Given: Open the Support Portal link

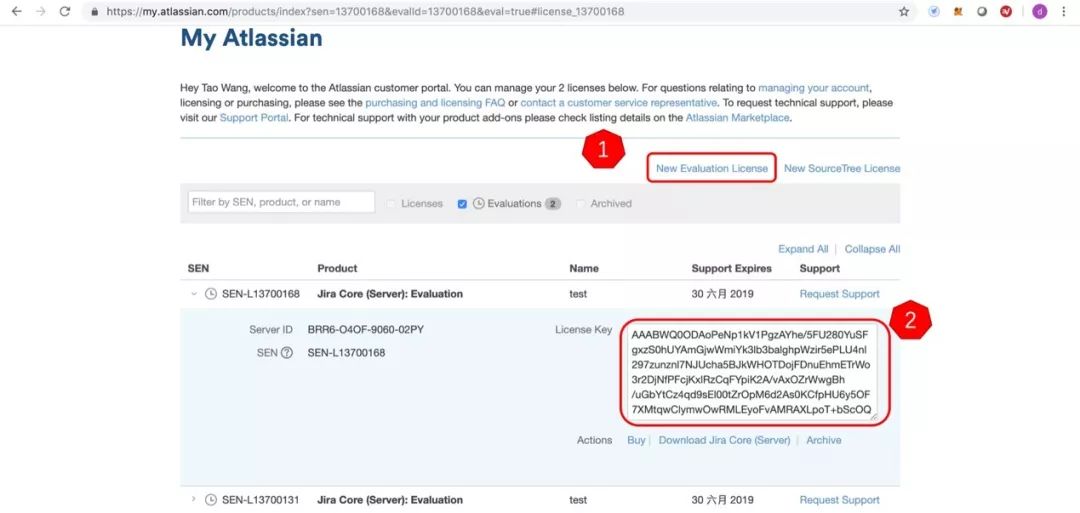Looking at the screenshot, I should [253, 118].
